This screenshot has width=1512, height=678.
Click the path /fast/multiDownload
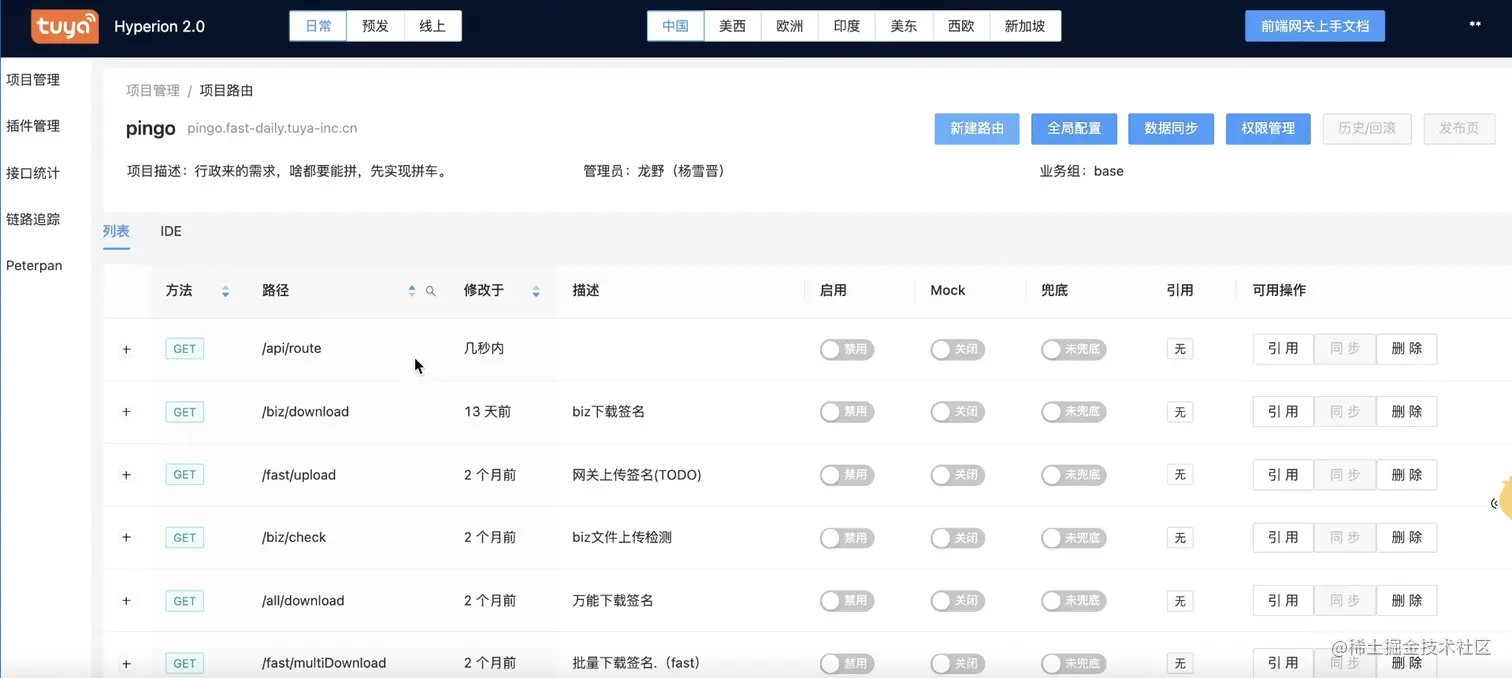[x=324, y=663]
